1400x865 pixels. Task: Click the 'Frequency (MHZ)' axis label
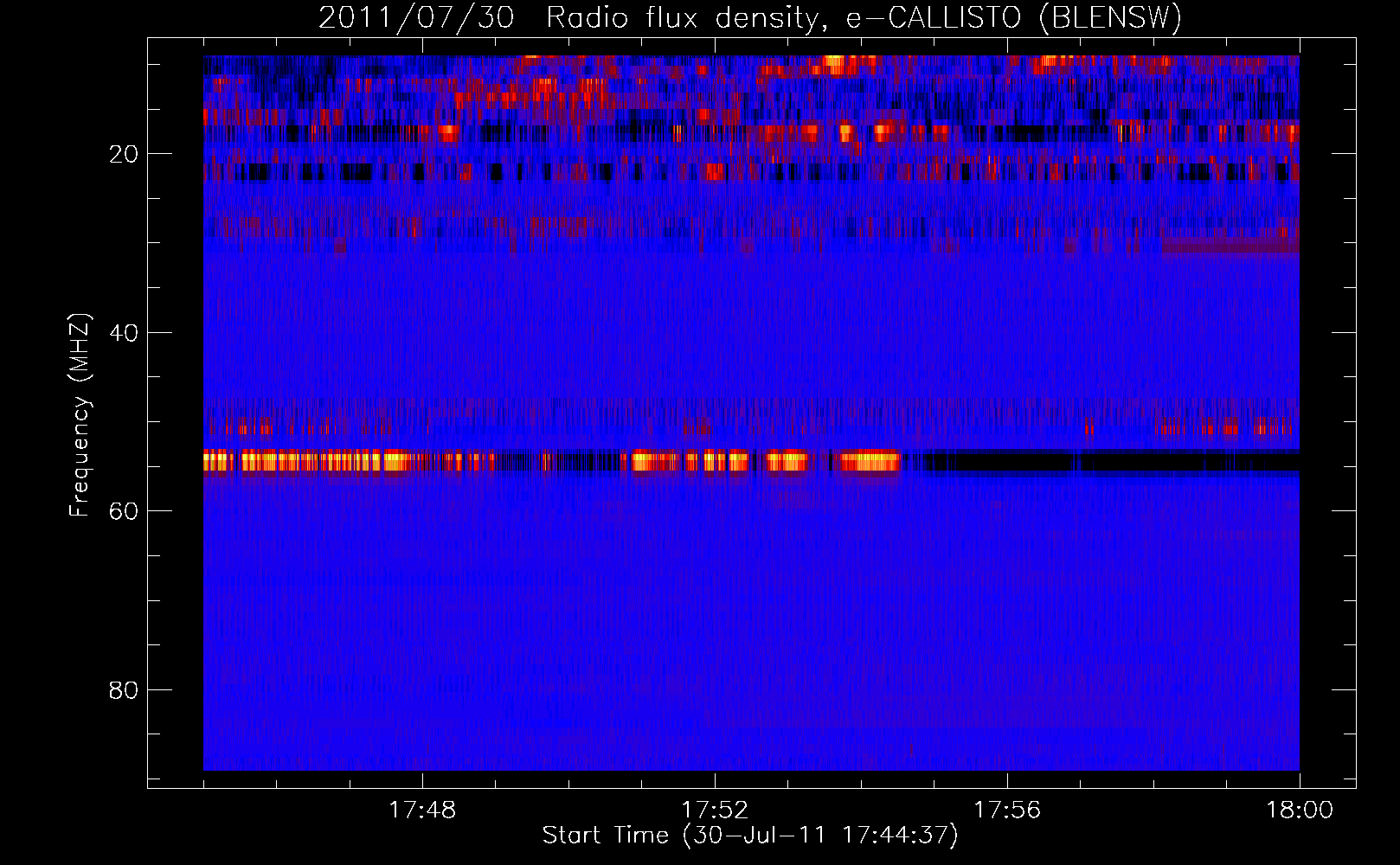pos(80,415)
